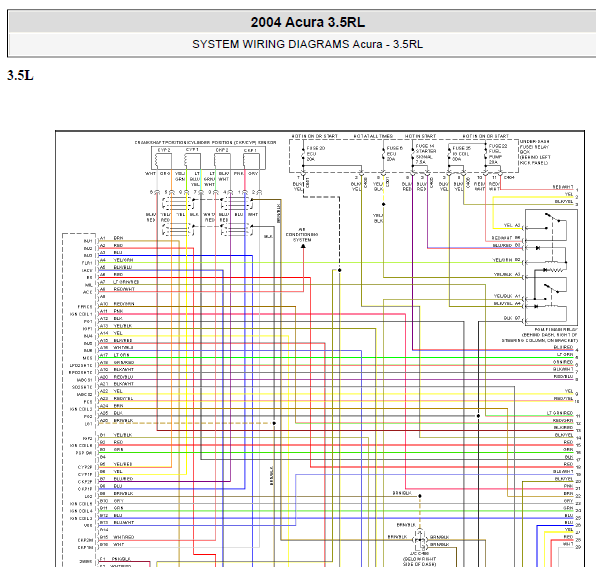Screen dimensions: 596x567
Task: Click the RED/WHT wire label numbered 1
Action: pyautogui.click(x=563, y=187)
